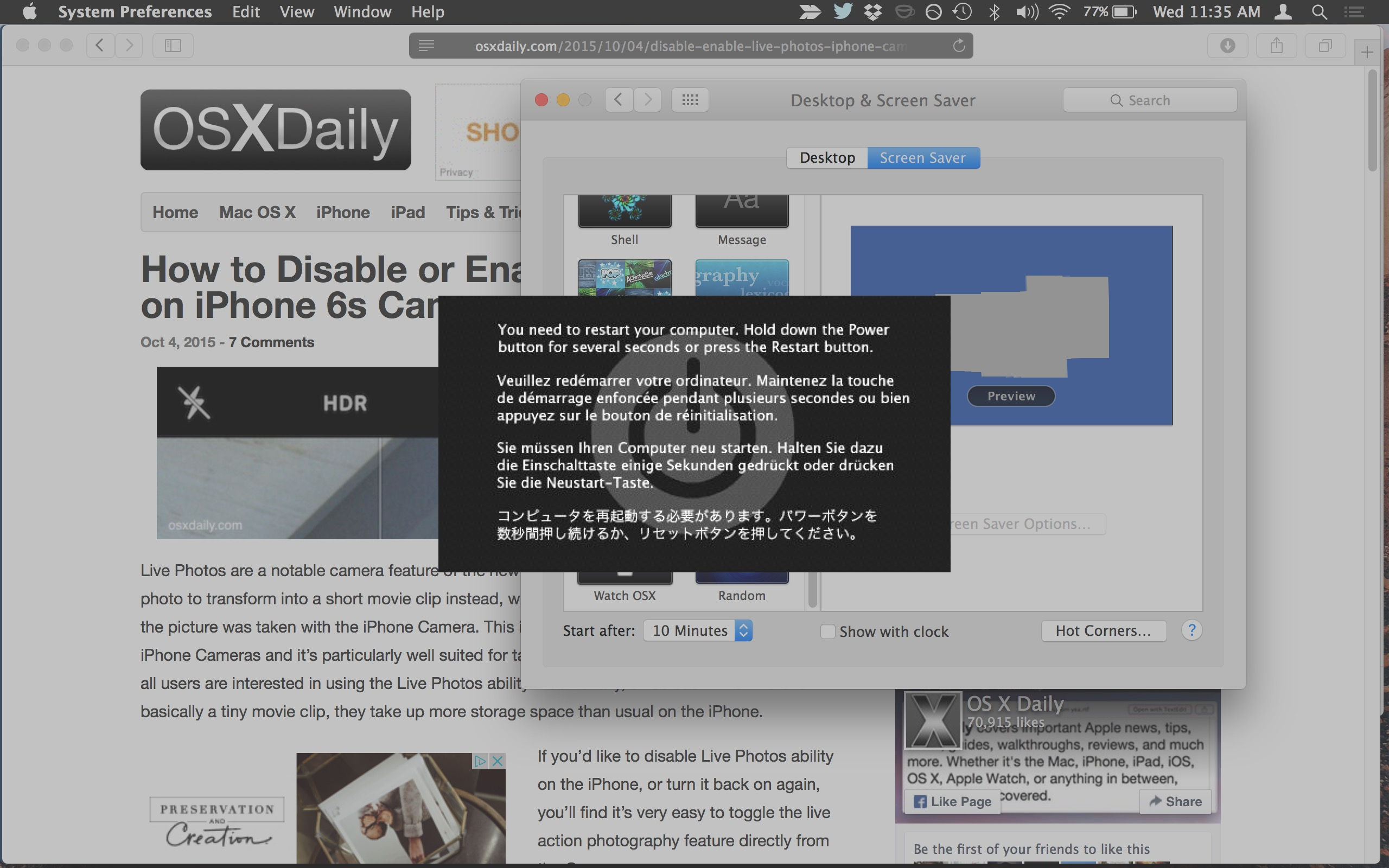The image size is (1389, 868).
Task: Open the Apple menu
Action: click(x=29, y=11)
